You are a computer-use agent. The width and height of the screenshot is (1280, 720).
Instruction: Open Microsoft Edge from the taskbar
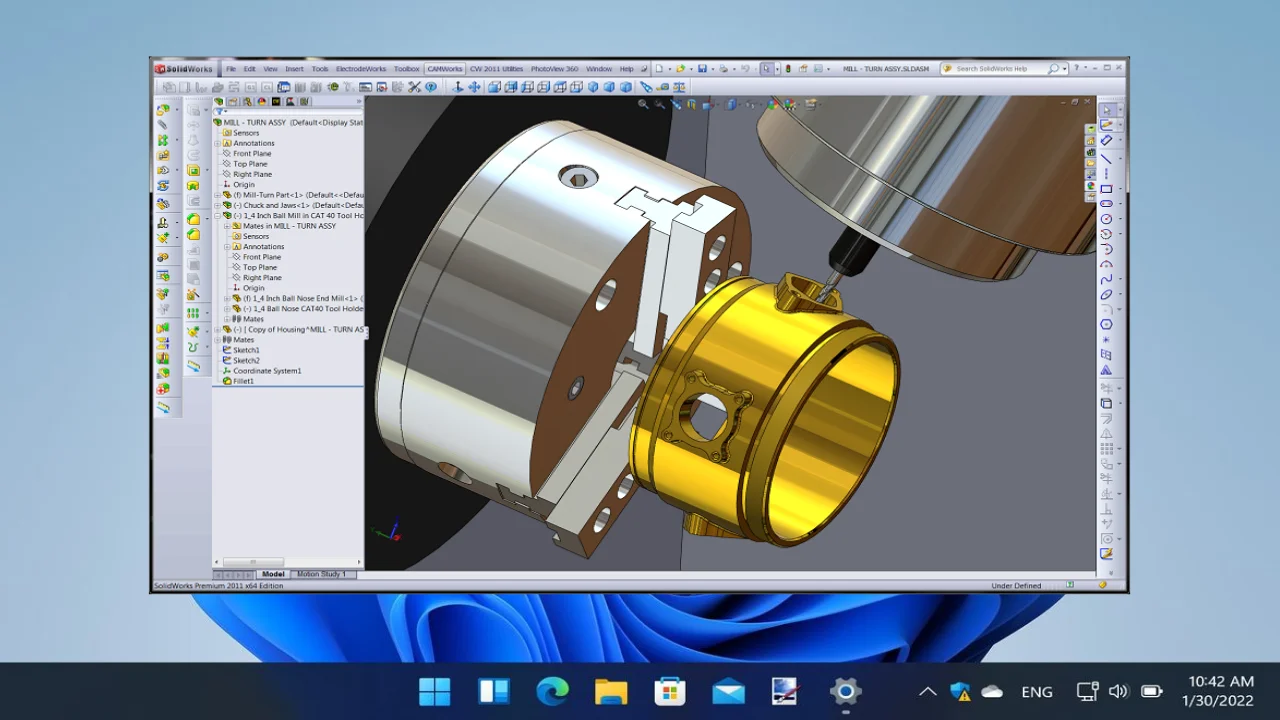coord(552,691)
